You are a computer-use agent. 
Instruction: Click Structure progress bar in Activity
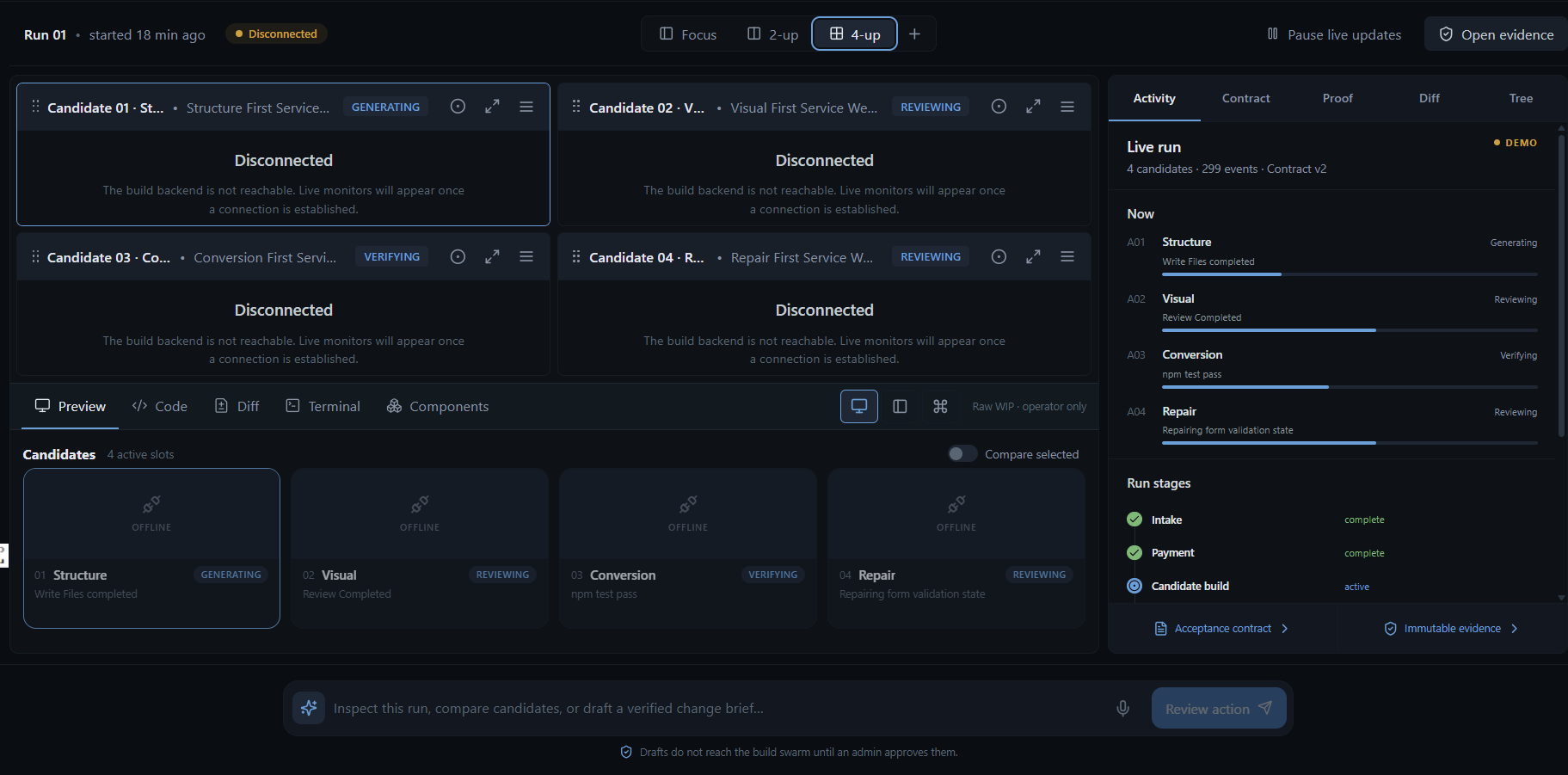1350,274
